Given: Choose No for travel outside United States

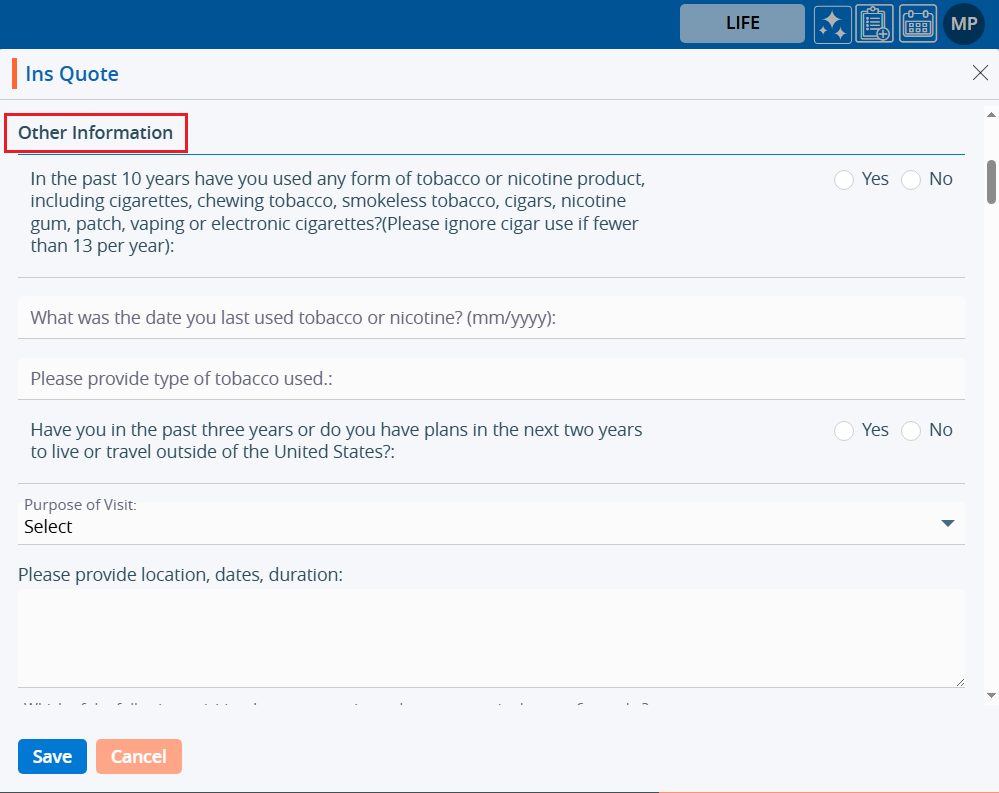Looking at the screenshot, I should pos(911,431).
